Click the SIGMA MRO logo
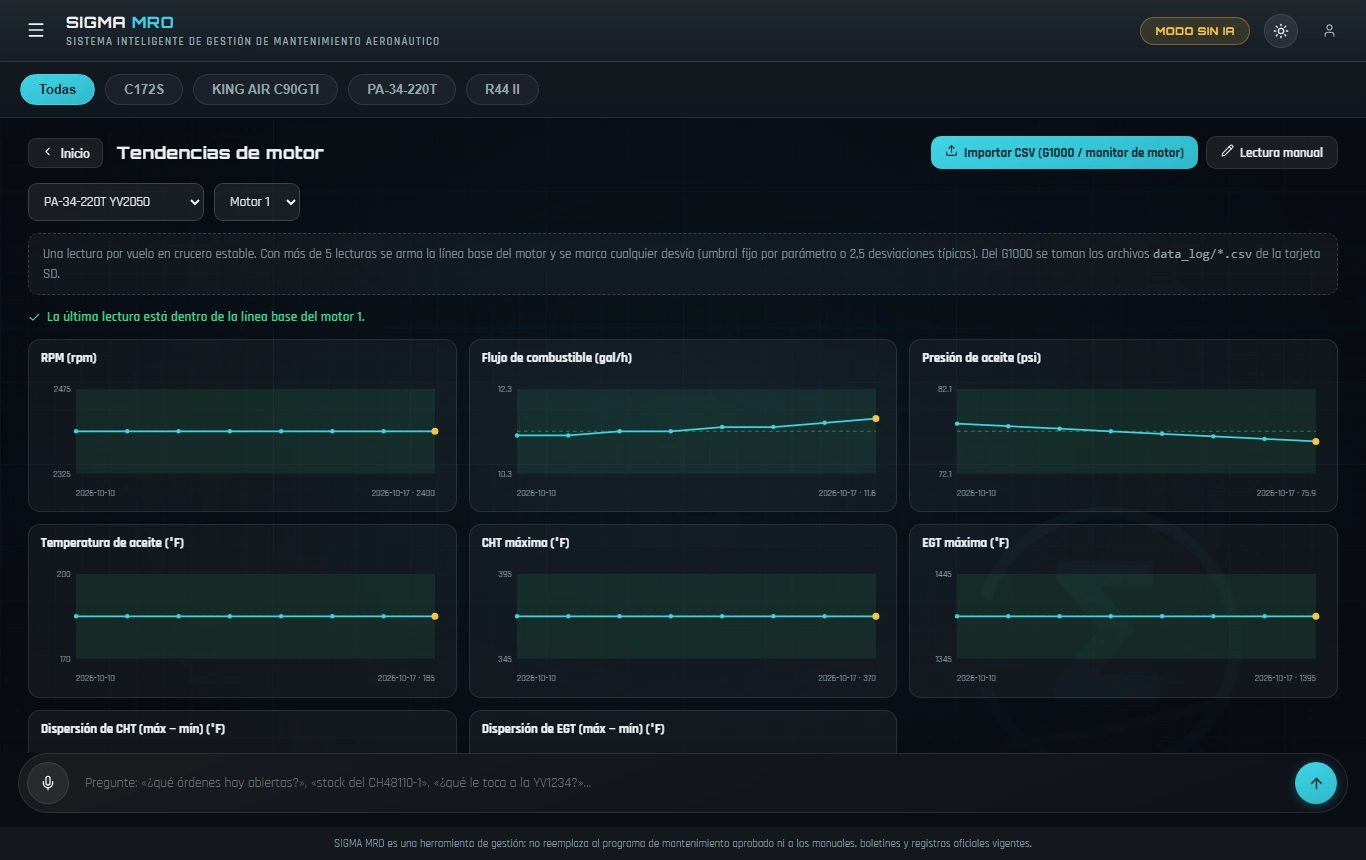 coord(120,22)
